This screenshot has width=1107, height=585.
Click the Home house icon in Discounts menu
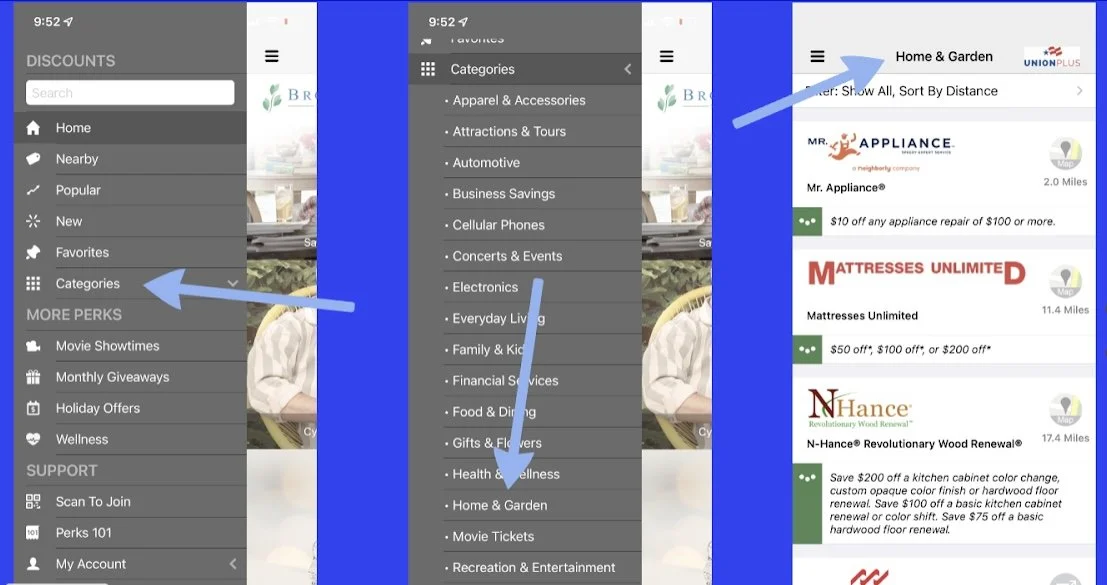(33, 128)
